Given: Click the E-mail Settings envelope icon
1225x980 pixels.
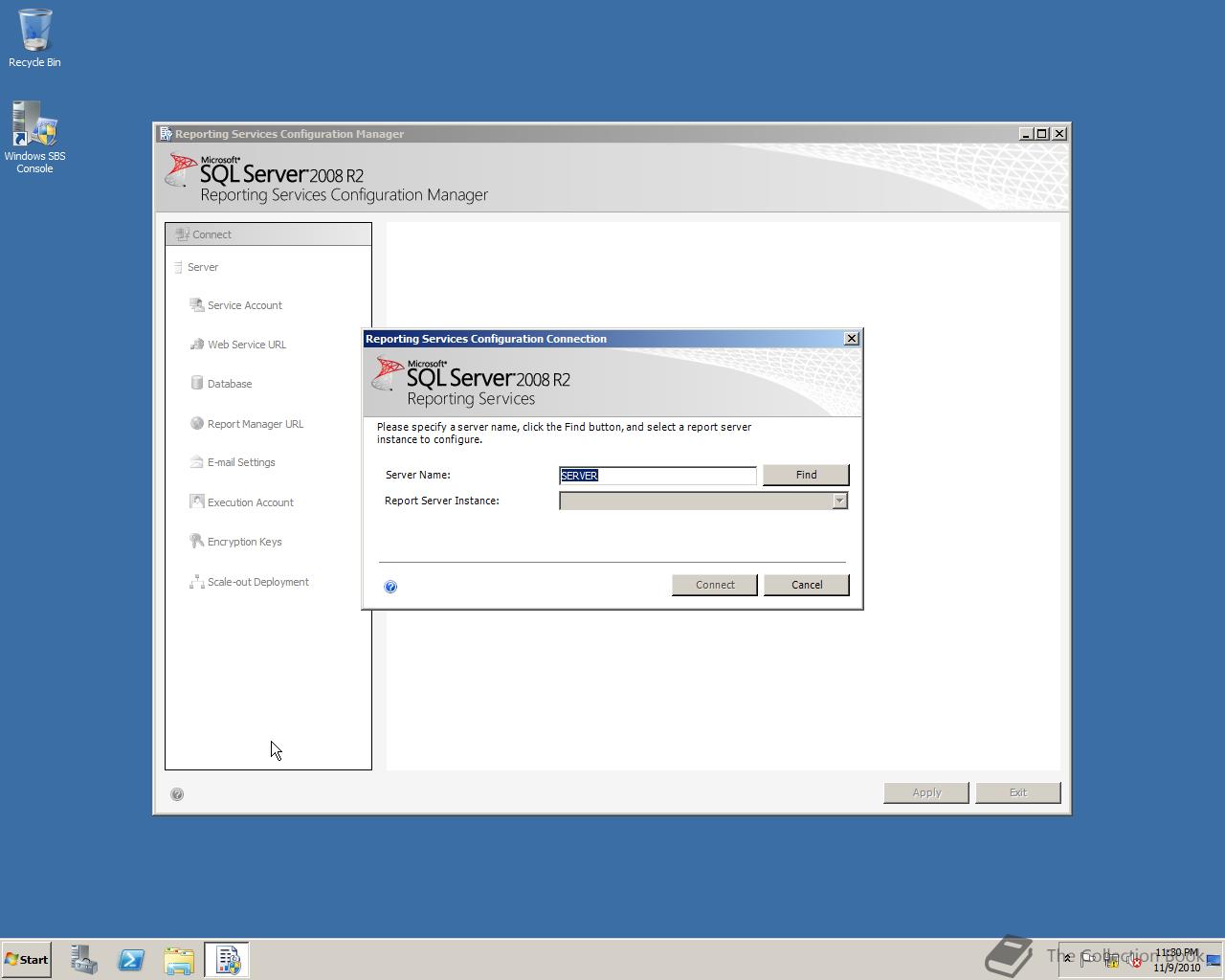Looking at the screenshot, I should pyautogui.click(x=196, y=462).
